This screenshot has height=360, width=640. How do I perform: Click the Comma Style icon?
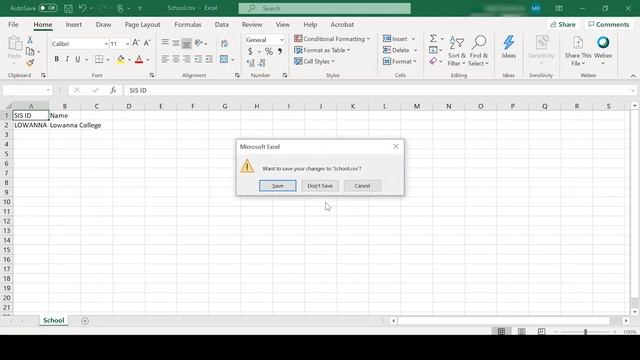[280, 51]
